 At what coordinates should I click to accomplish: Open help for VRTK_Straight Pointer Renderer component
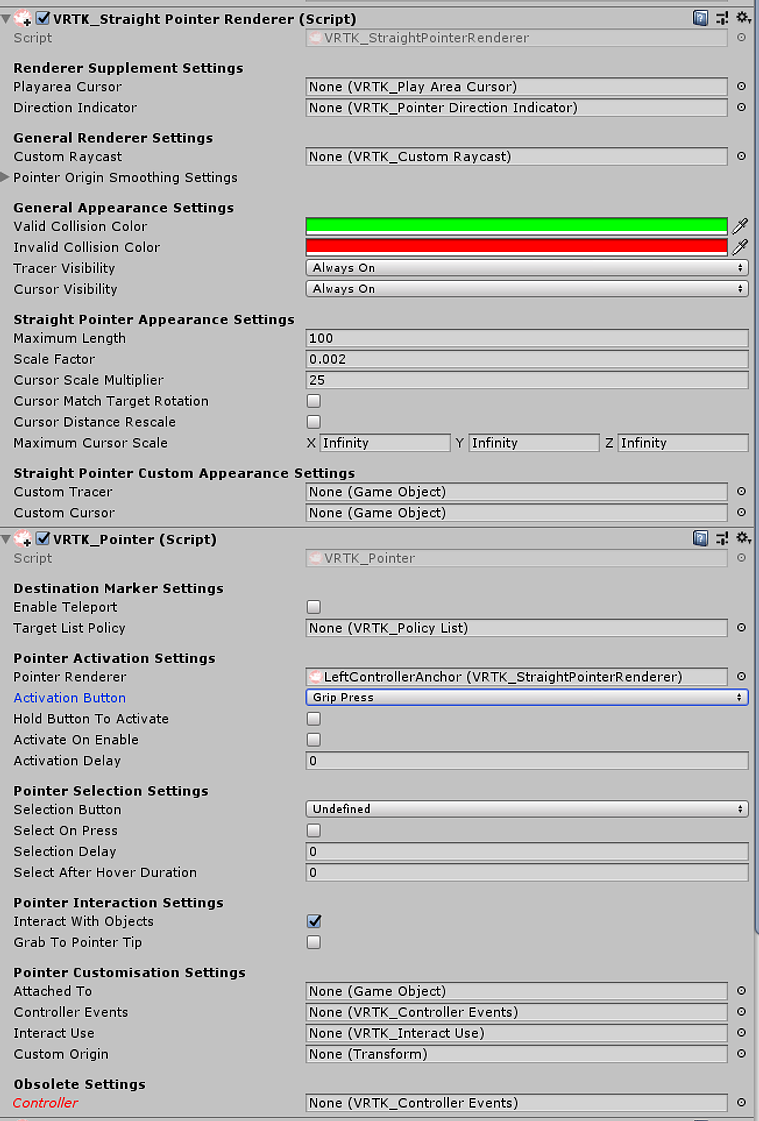[700, 18]
